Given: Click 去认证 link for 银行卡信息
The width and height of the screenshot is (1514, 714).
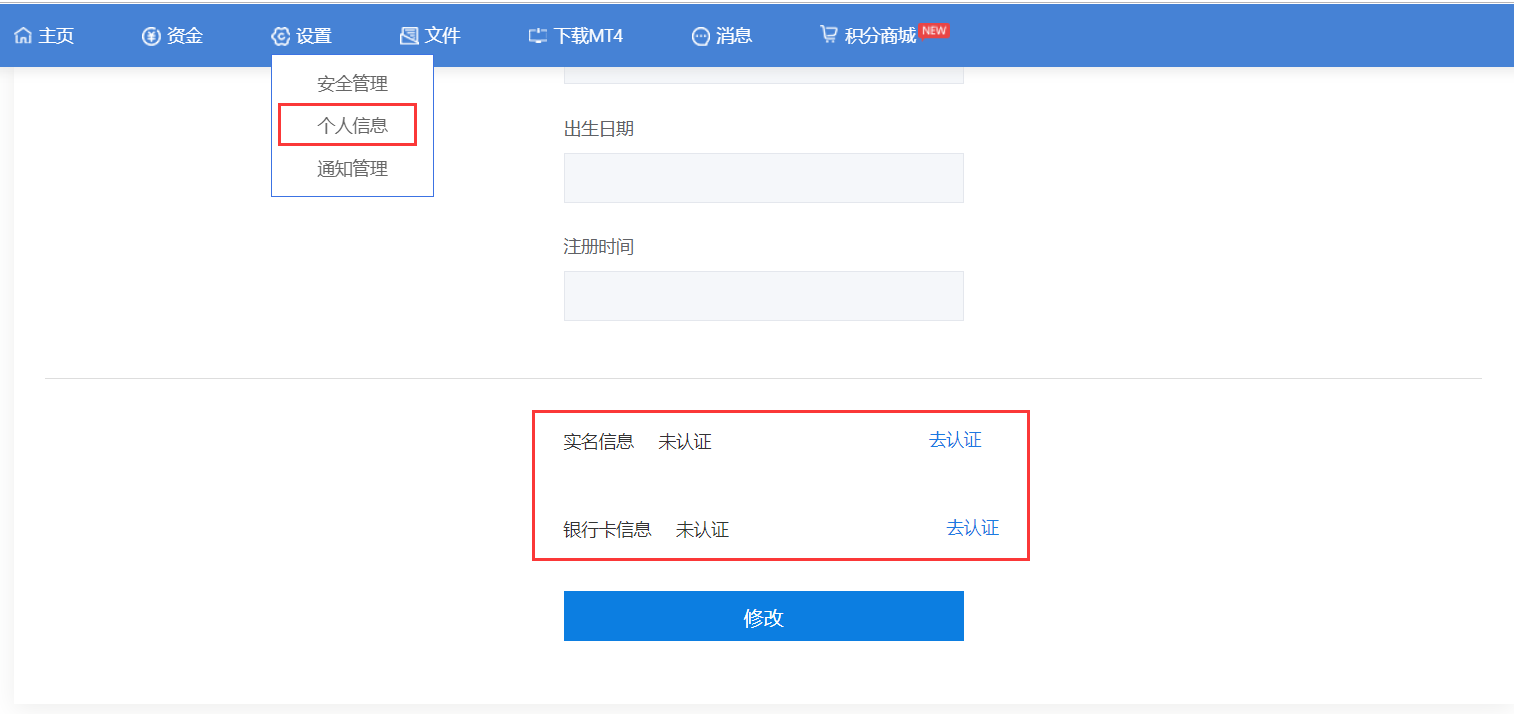Looking at the screenshot, I should pos(972,528).
